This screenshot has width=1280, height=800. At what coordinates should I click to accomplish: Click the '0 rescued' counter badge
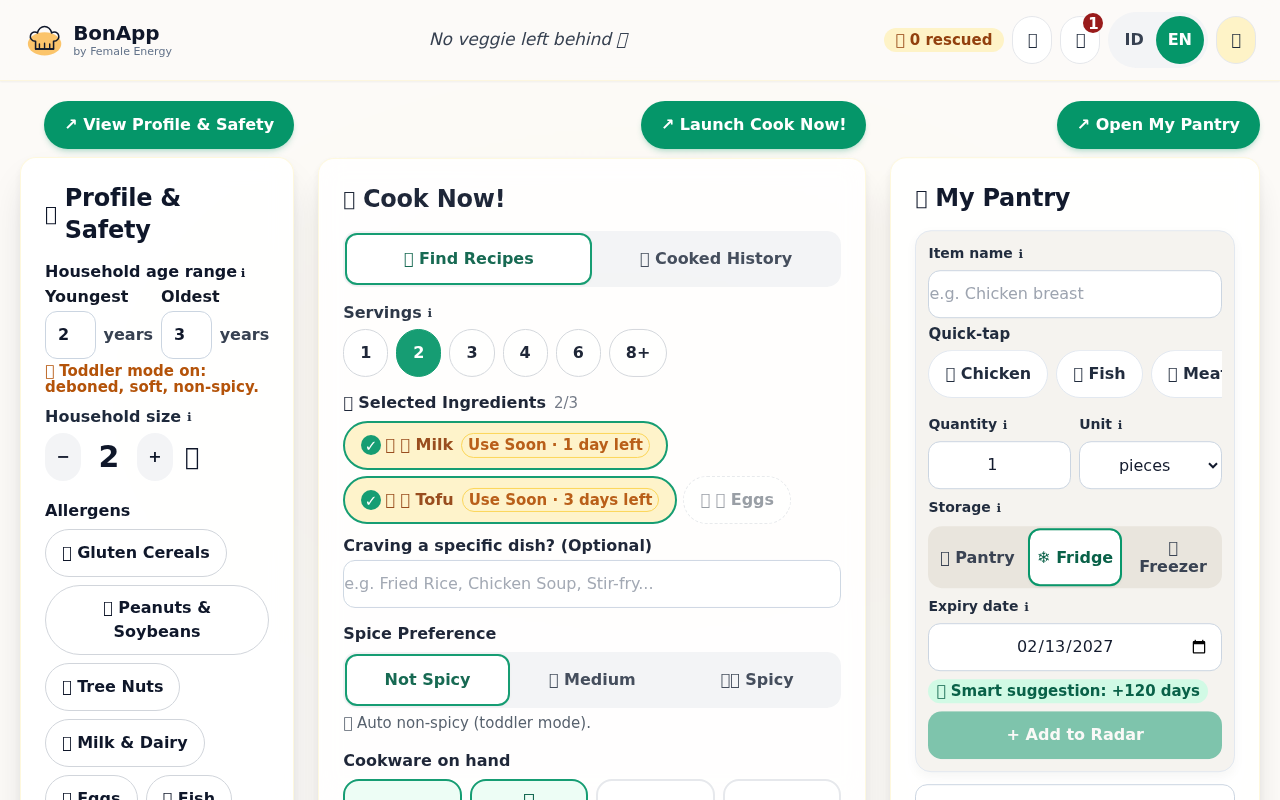[x=944, y=40]
